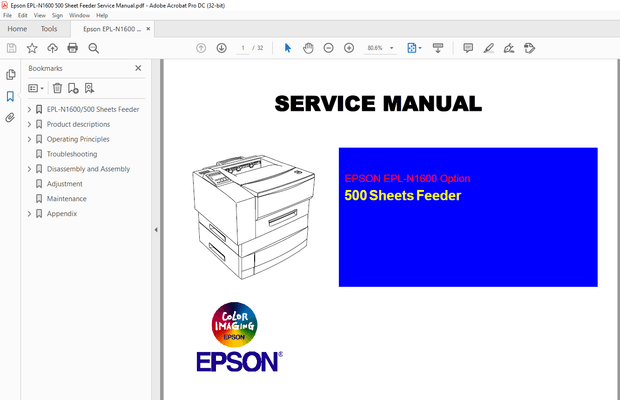Expand the EPL-N1600/500 Sheets Feeder bookmark
Image resolution: width=620 pixels, height=400 pixels.
(x=29, y=109)
